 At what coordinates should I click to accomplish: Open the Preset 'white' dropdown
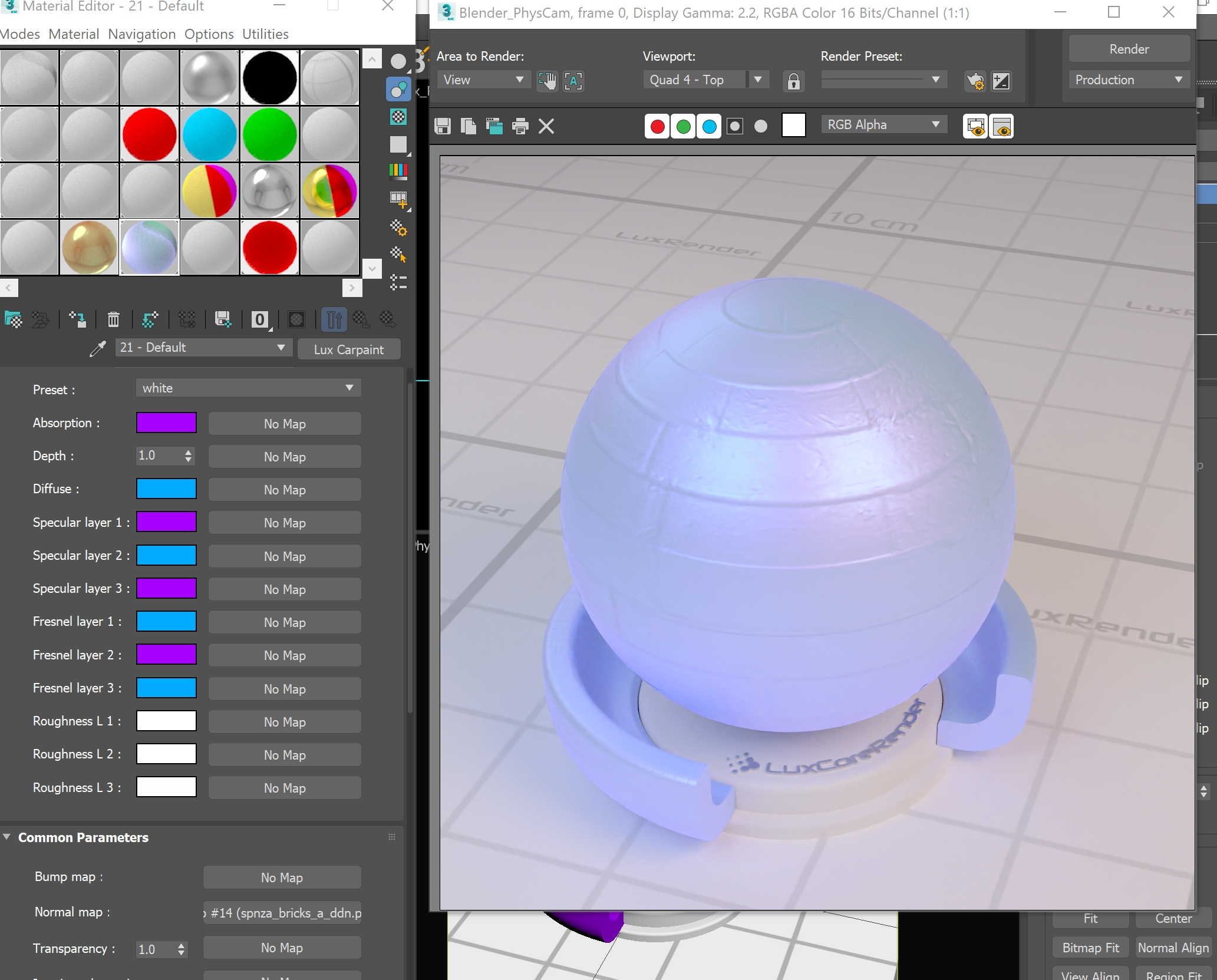click(x=248, y=388)
